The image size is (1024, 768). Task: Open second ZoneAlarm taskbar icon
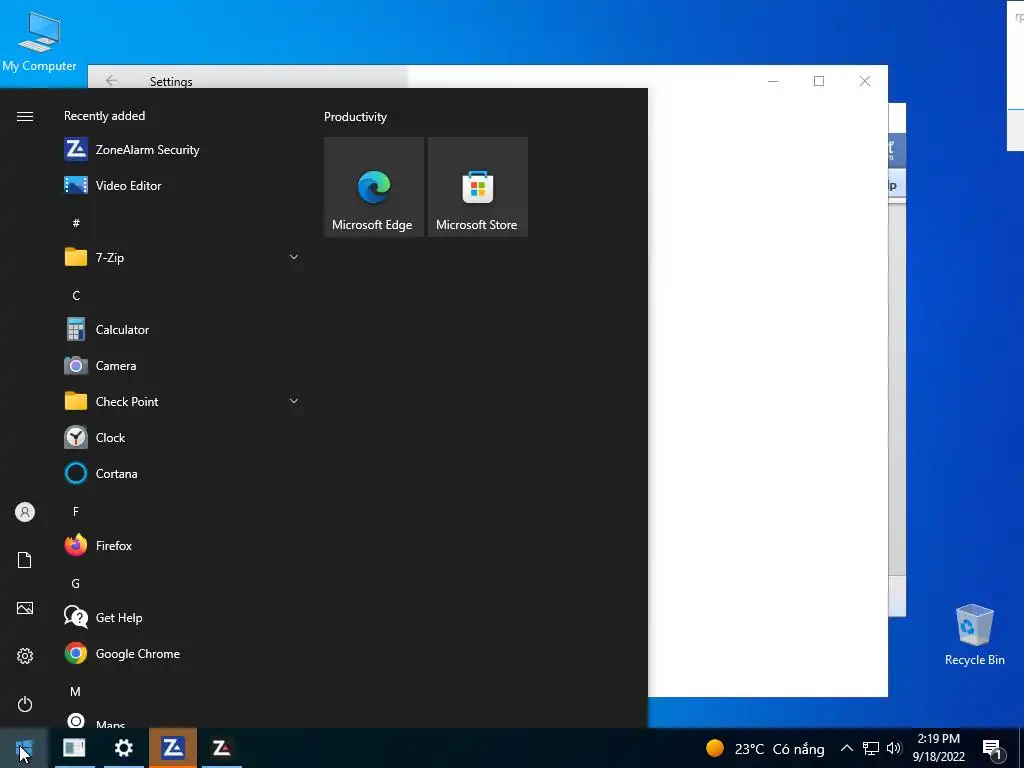pyautogui.click(x=221, y=748)
